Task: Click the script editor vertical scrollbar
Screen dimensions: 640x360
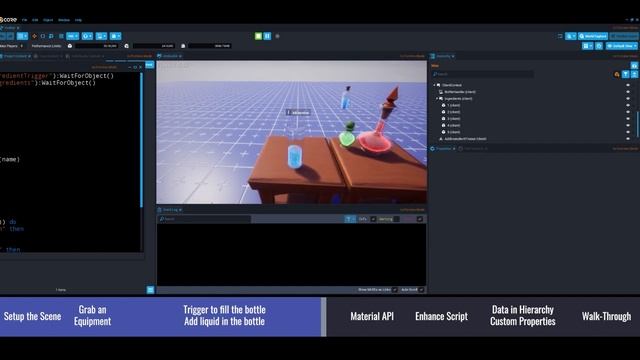Action: coord(142,140)
